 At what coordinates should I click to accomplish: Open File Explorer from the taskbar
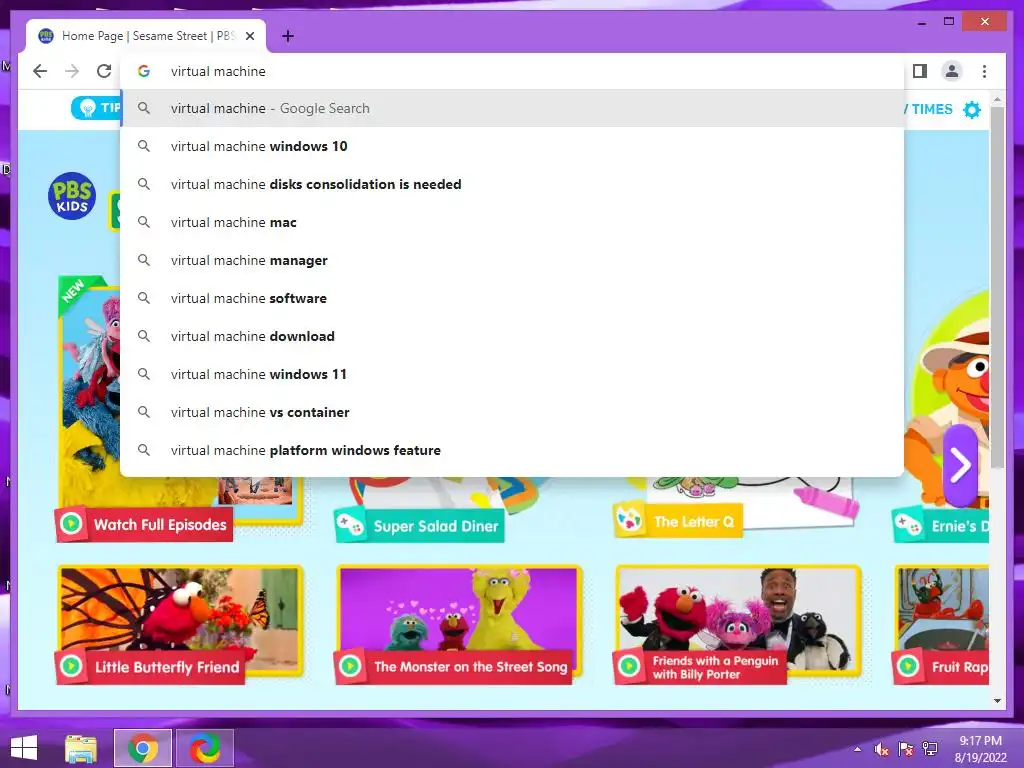click(81, 748)
